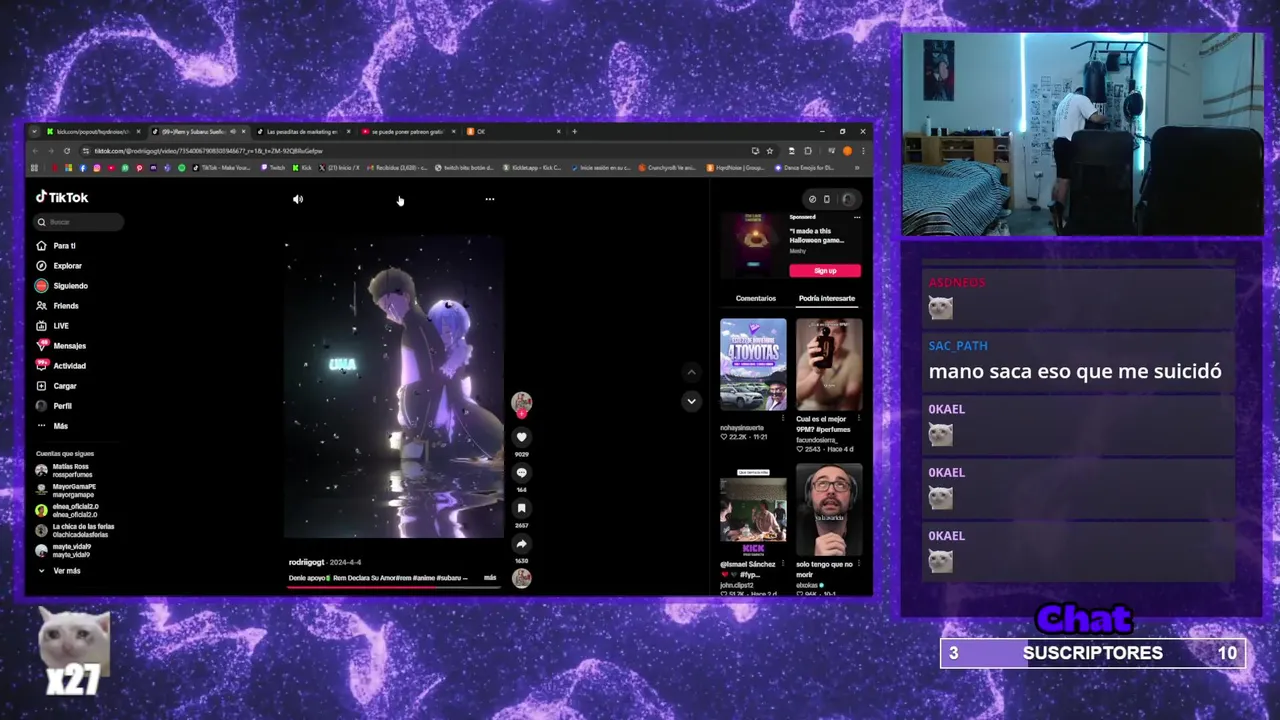Open the Chrome extensions icon
Screen dimensions: 1280x720
tap(808, 151)
